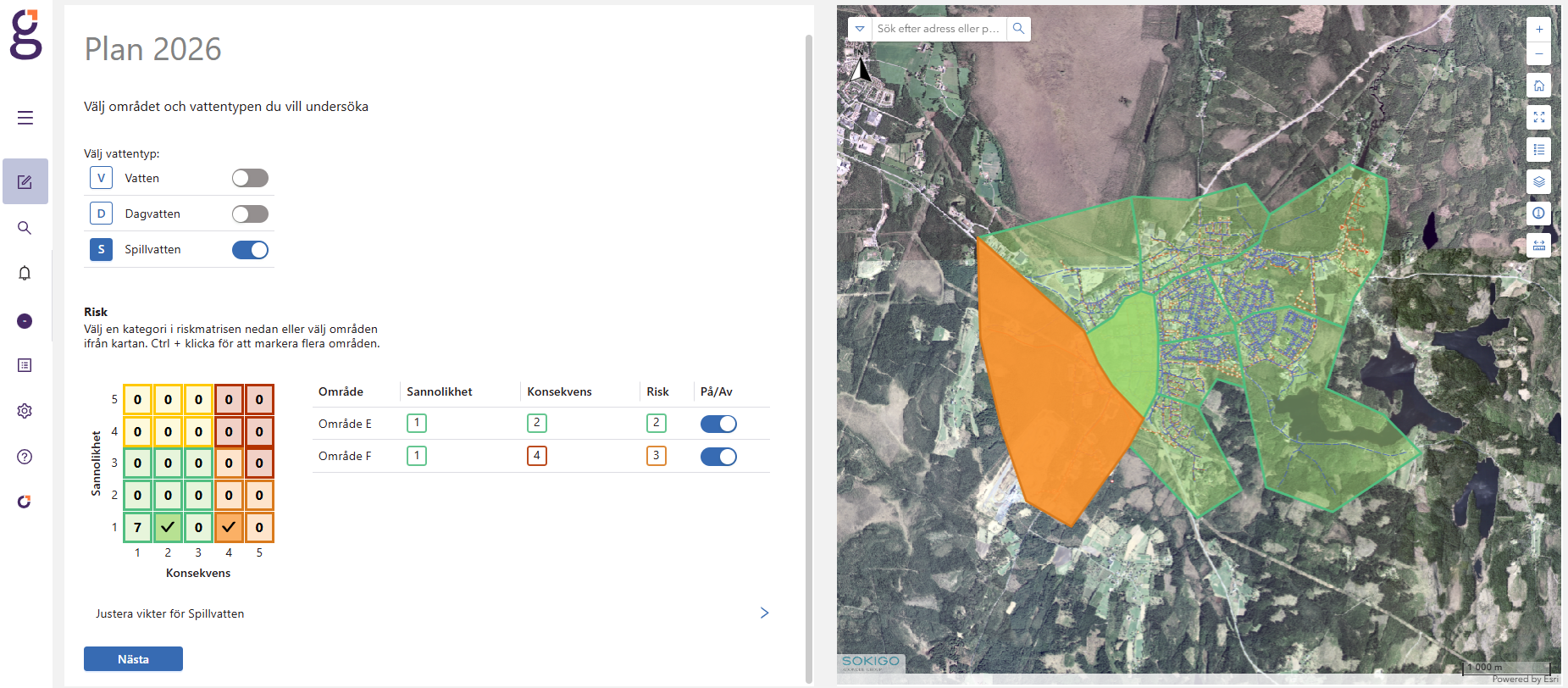The width and height of the screenshot is (1568, 688).
Task: Open settings gear in sidebar
Action: coord(25,411)
